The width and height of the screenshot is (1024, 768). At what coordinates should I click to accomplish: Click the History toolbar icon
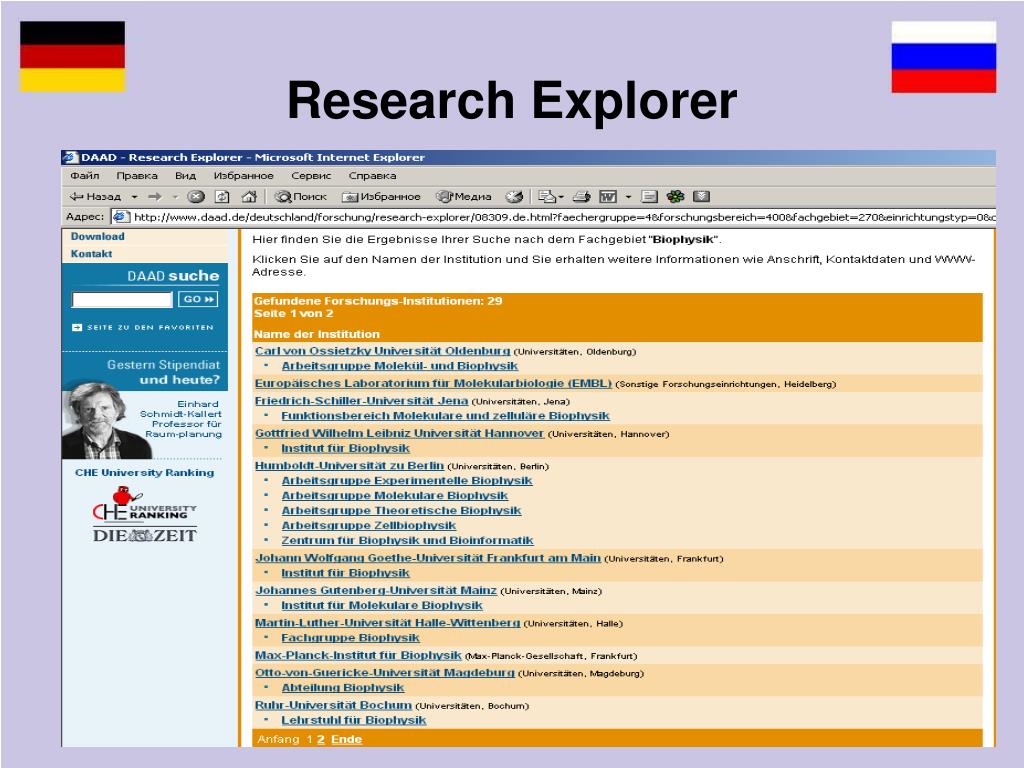pyautogui.click(x=515, y=197)
